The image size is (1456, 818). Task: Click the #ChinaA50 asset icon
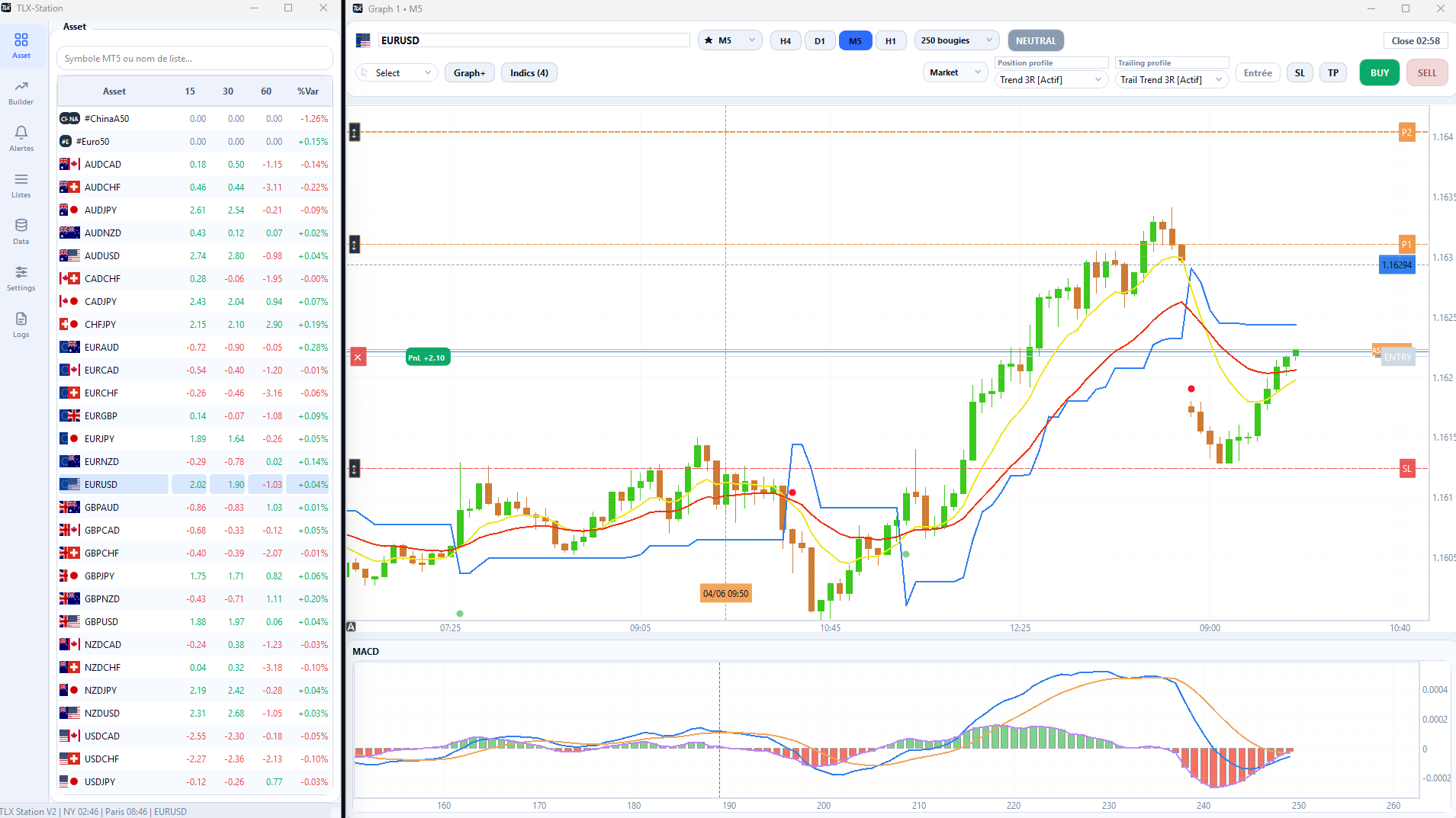[x=69, y=119]
